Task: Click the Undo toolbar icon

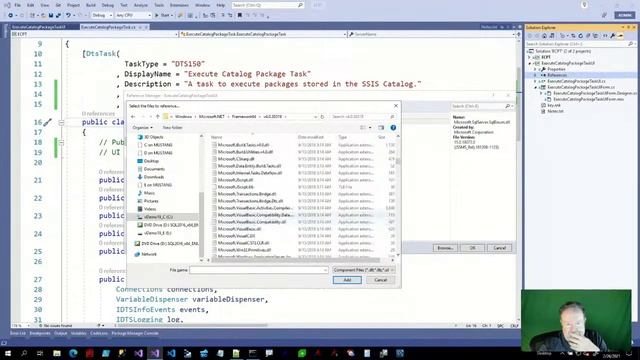Action: 68,15
